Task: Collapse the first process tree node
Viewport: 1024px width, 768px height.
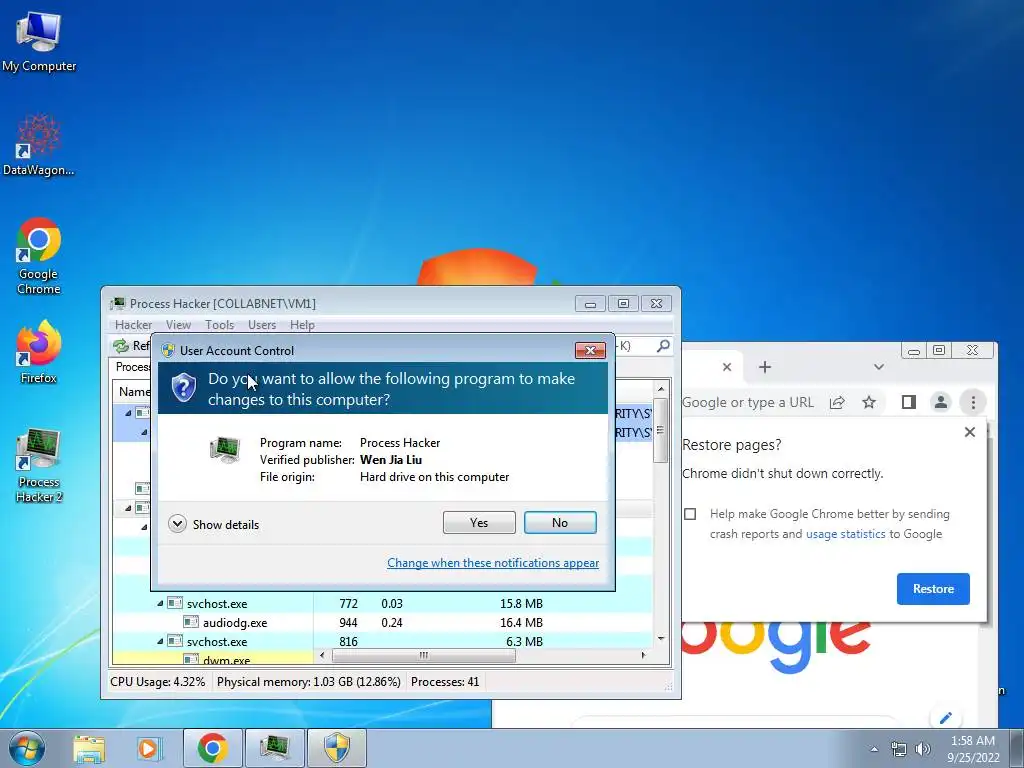Action: pyautogui.click(x=128, y=413)
